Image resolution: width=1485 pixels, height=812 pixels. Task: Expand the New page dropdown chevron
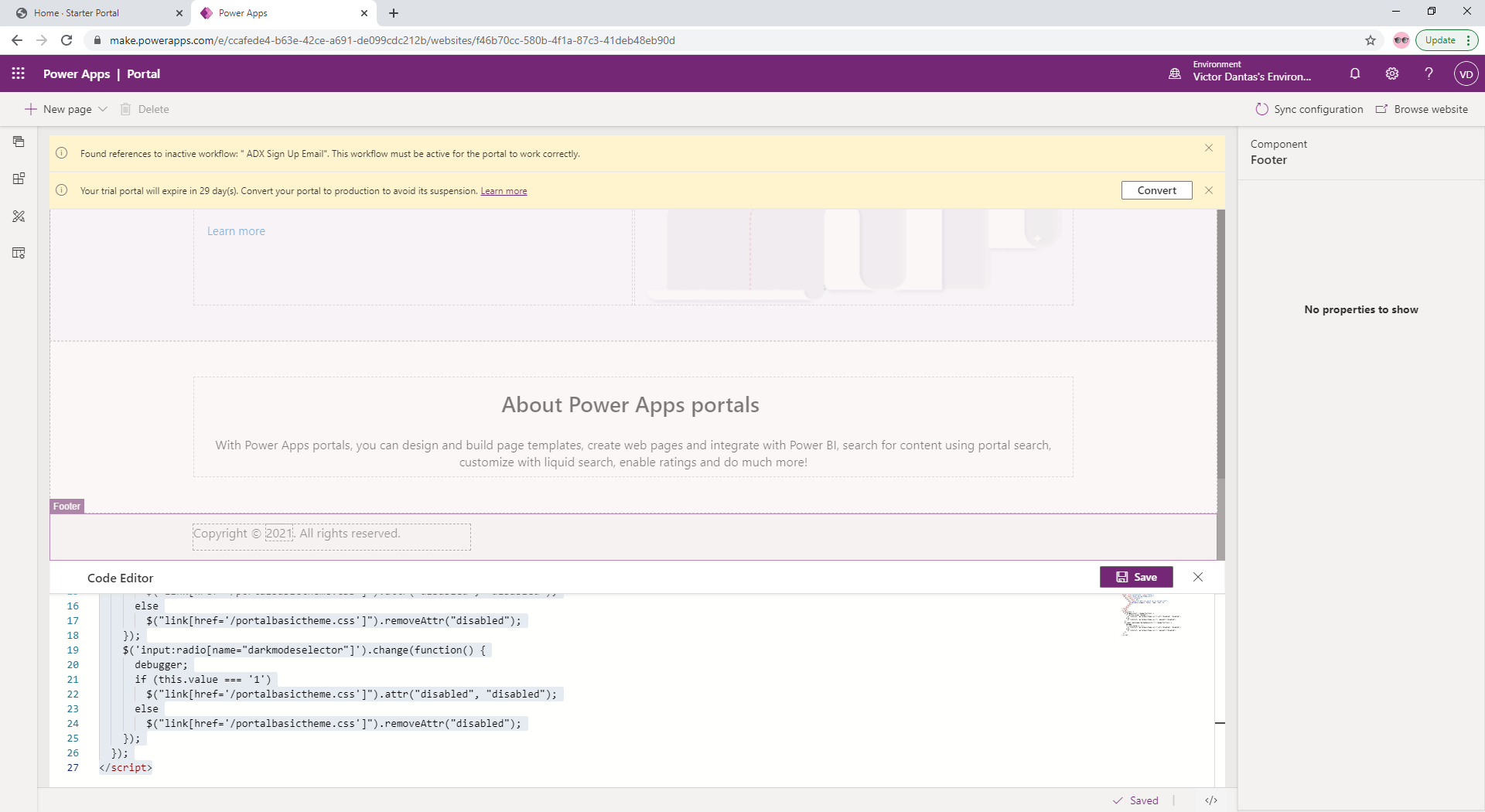[103, 109]
